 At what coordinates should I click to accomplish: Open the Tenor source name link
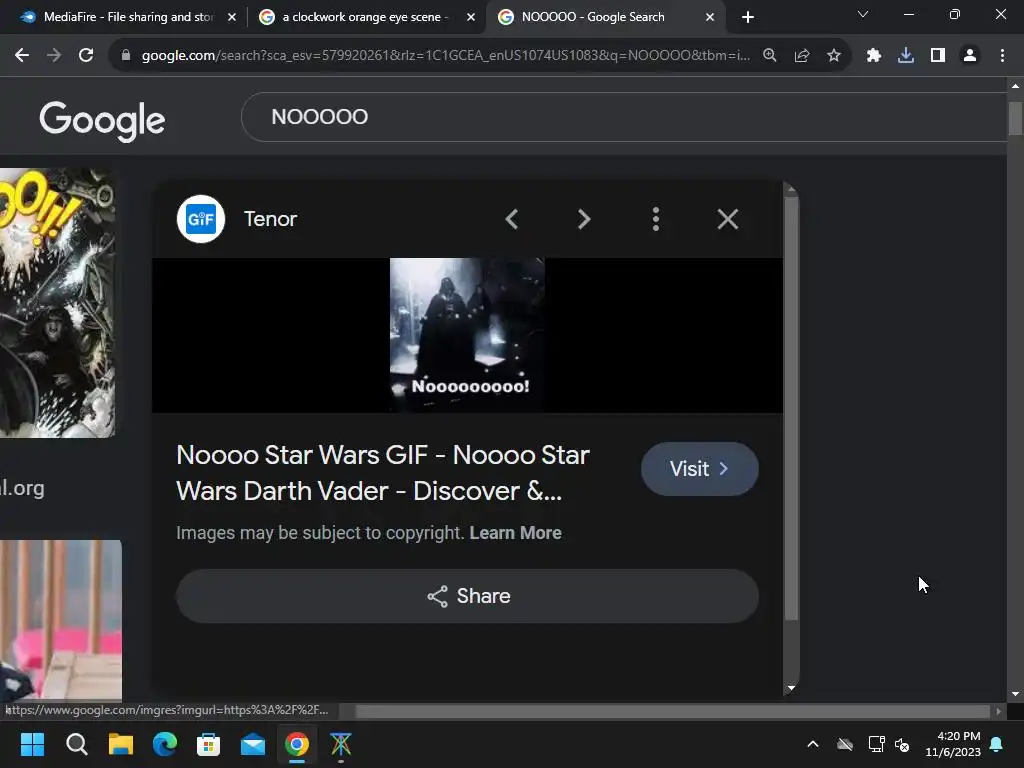270,219
